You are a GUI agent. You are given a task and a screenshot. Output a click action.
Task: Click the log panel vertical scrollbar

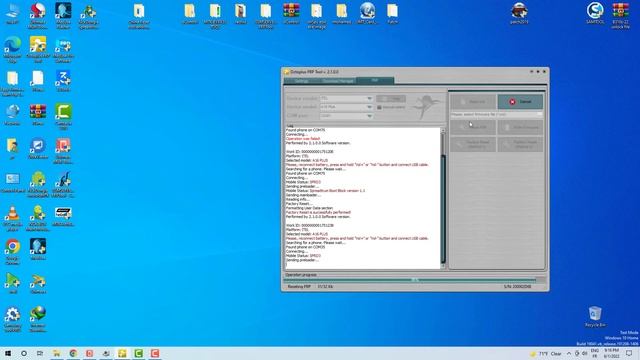[443, 198]
